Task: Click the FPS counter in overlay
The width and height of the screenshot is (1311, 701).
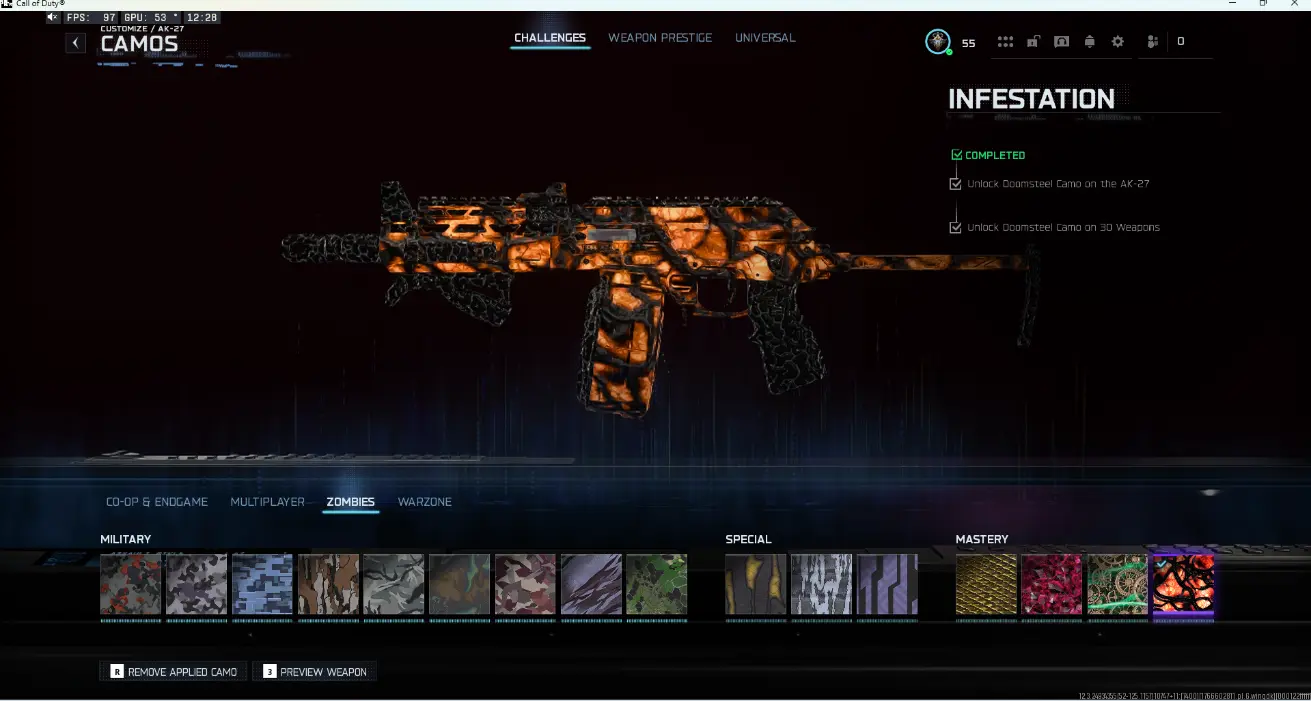Action: coord(92,18)
